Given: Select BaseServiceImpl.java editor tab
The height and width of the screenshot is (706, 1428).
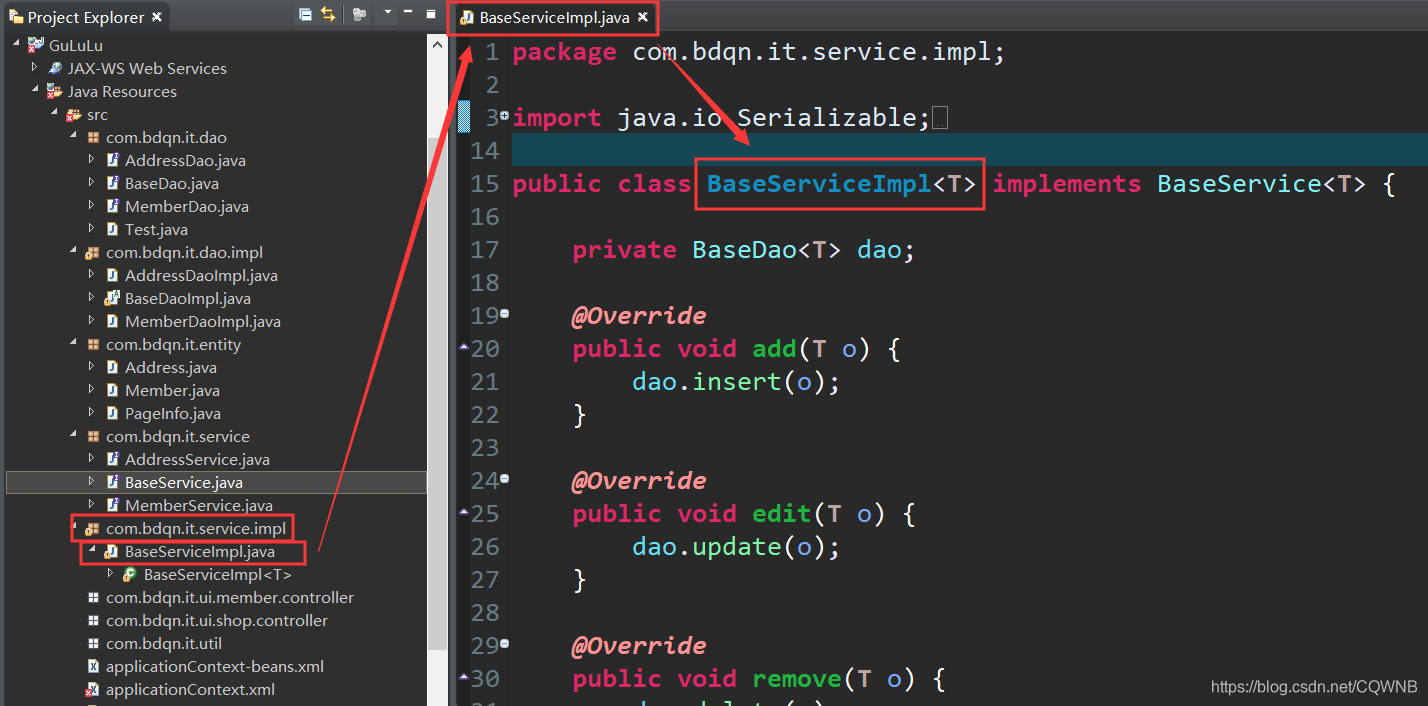Looking at the screenshot, I should 553,17.
